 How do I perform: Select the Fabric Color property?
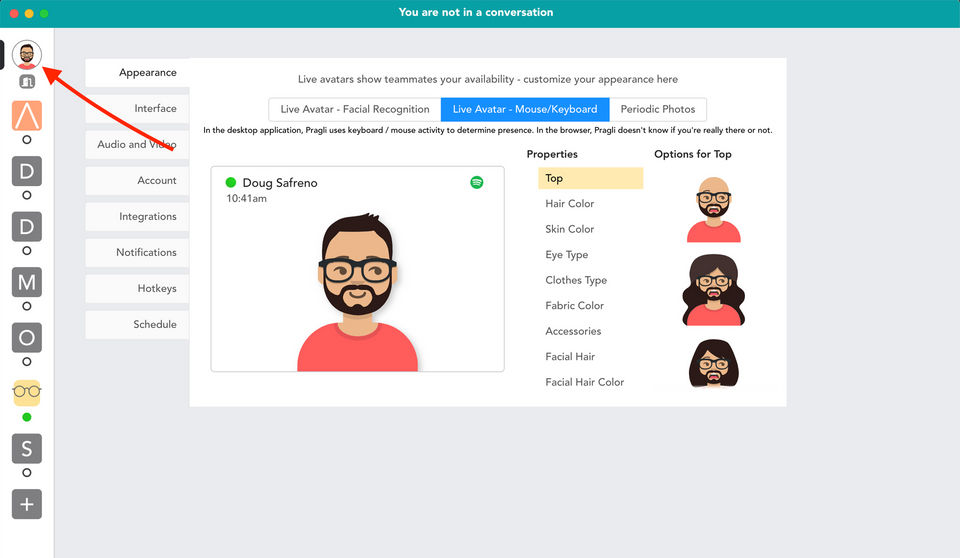pyautogui.click(x=574, y=306)
